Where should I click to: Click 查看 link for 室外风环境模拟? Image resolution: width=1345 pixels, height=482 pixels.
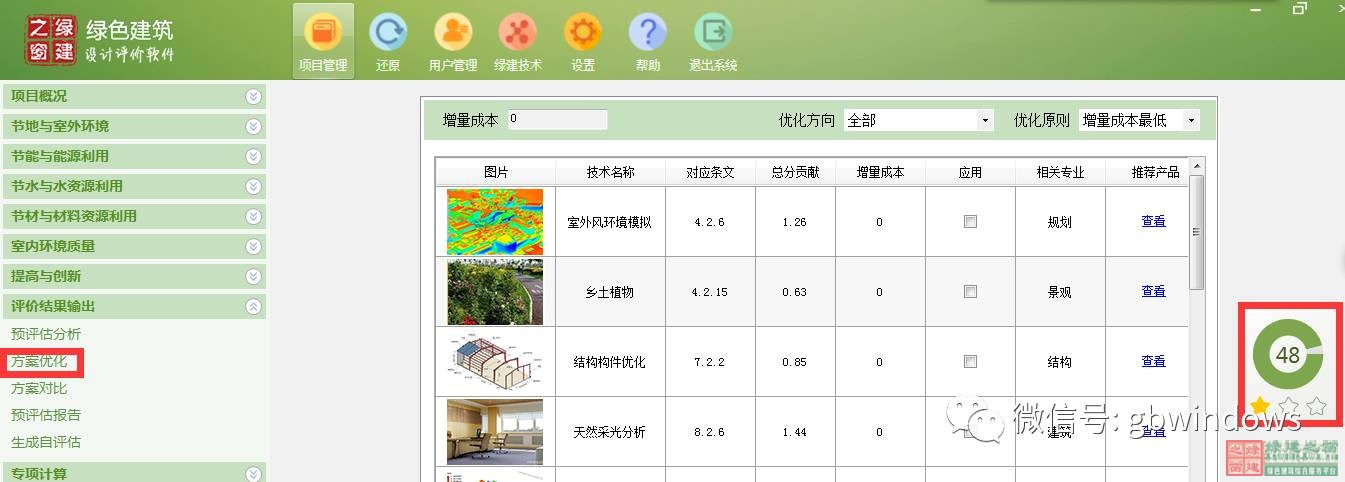(x=1153, y=221)
